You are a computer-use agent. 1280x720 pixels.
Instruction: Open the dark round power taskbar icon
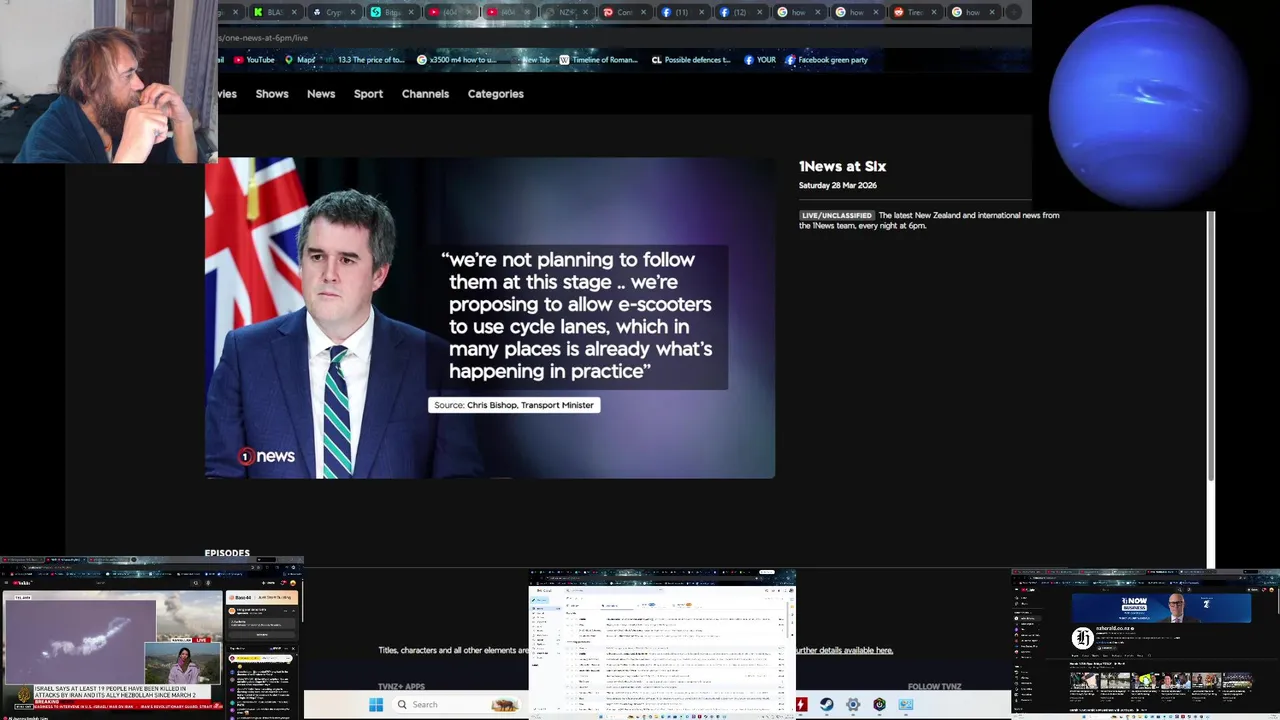879,704
